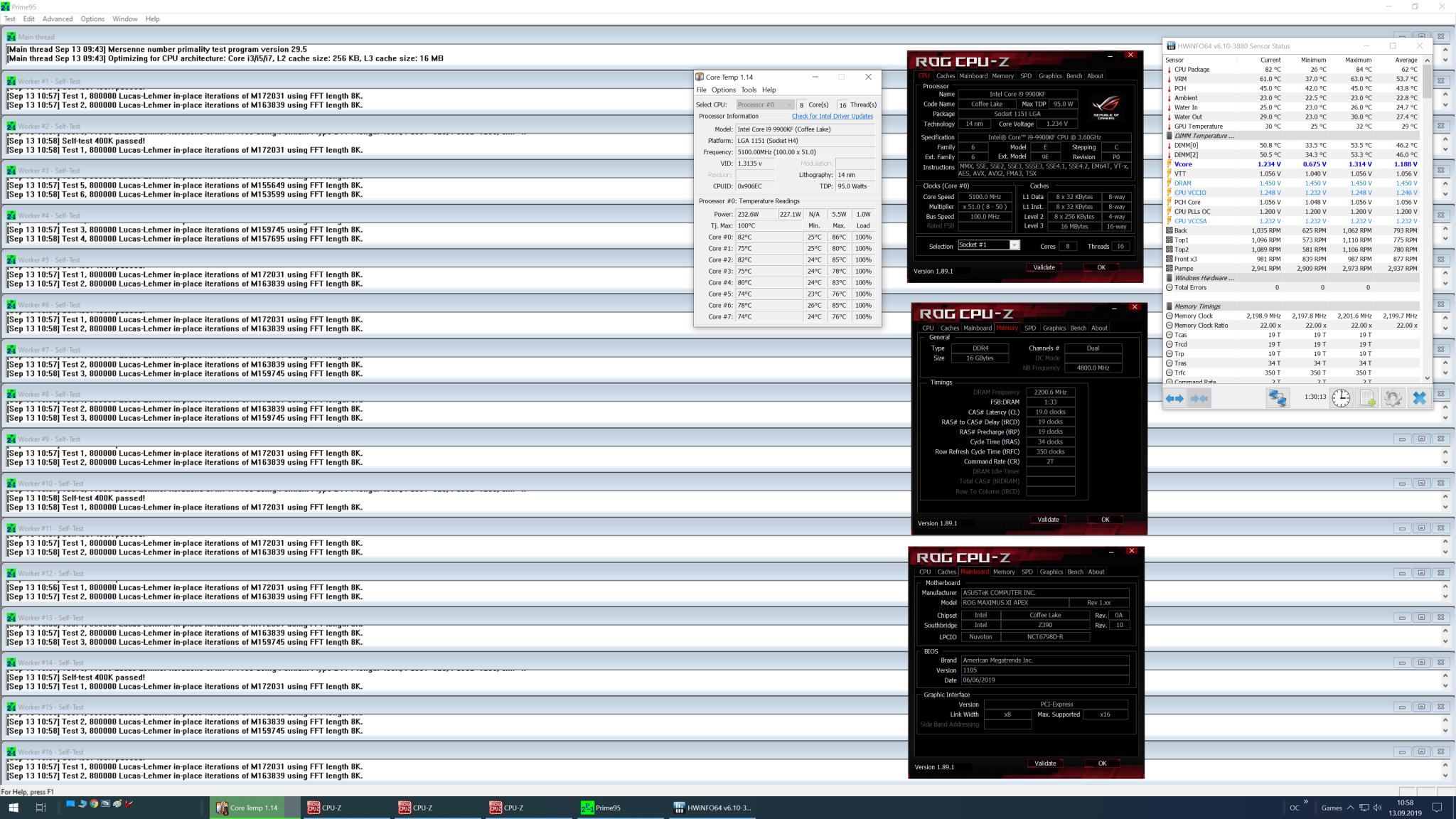Click HWiNFO remote network monitors icon
1456x819 pixels.
[1277, 398]
